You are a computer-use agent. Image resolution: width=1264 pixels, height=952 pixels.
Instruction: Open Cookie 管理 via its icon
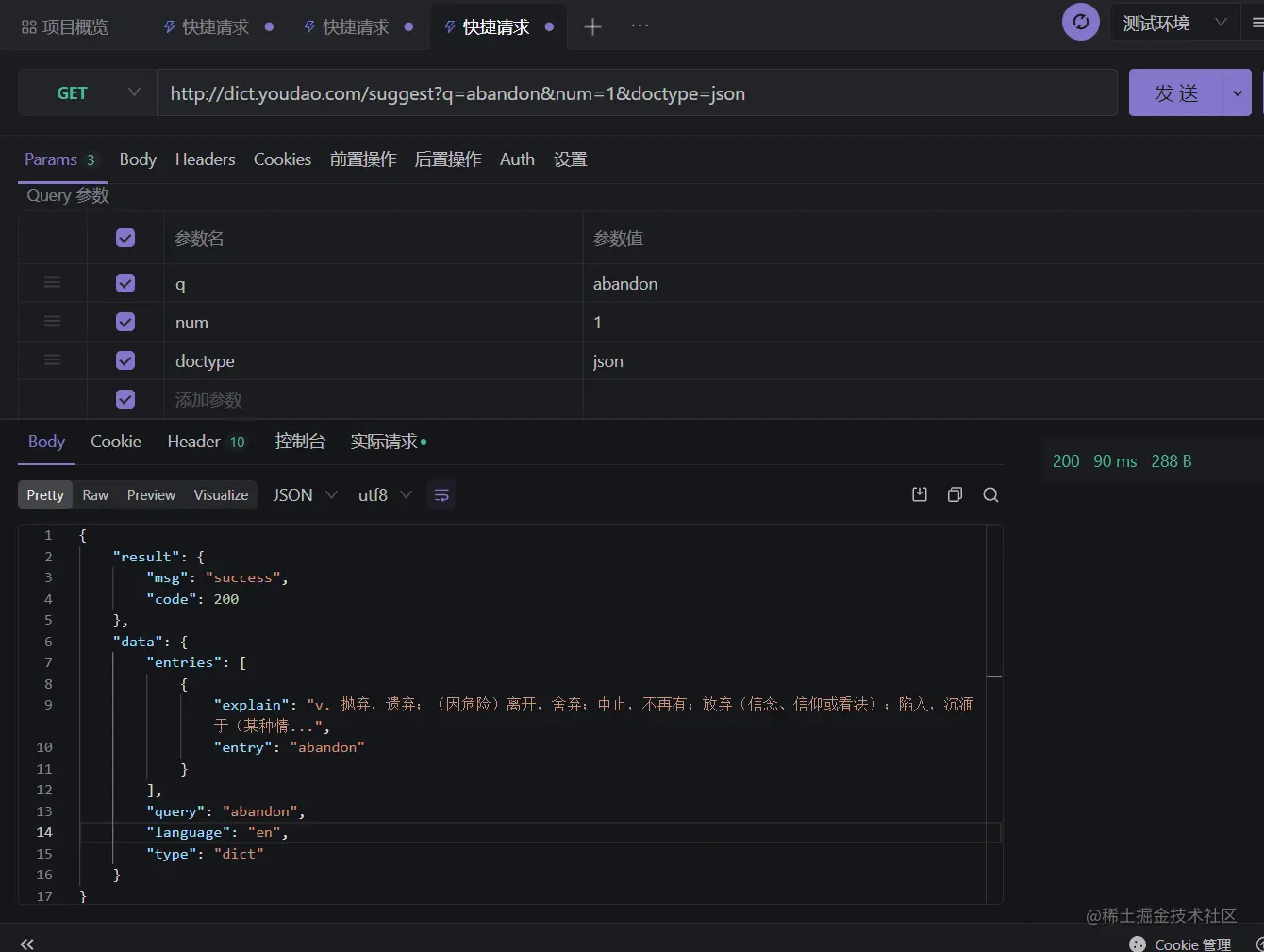pyautogui.click(x=1139, y=943)
